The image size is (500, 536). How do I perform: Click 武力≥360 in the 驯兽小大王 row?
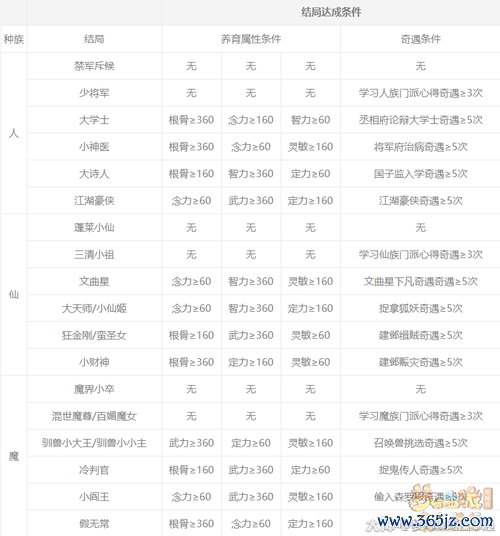(191, 443)
